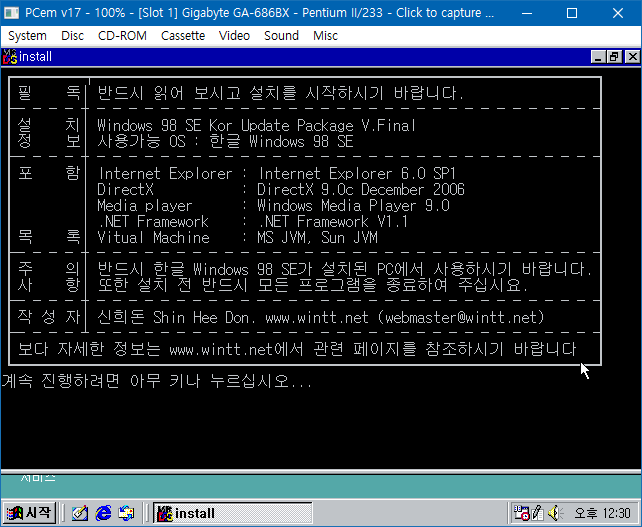Minimize the inner install DOS window
The height and width of the screenshot is (527, 642).
(598, 57)
